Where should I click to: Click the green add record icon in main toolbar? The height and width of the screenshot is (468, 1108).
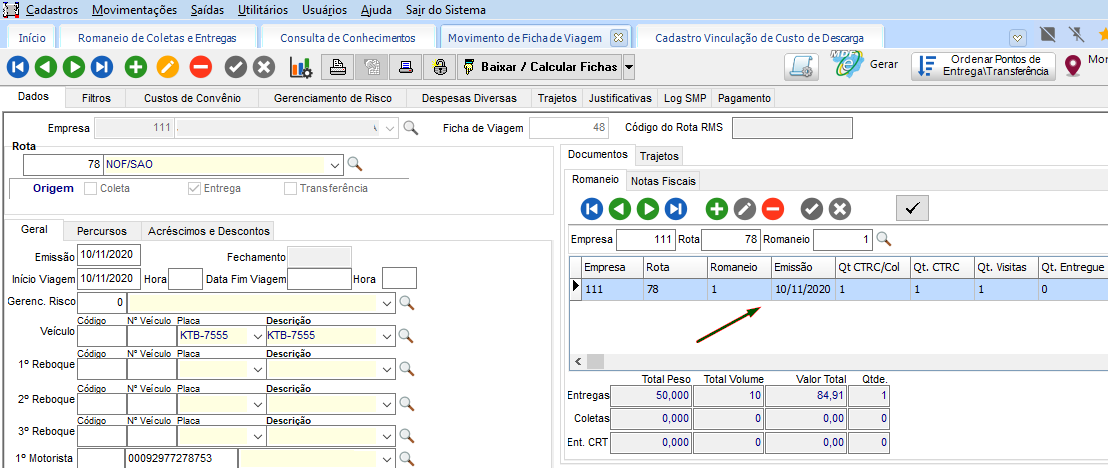coord(136,67)
